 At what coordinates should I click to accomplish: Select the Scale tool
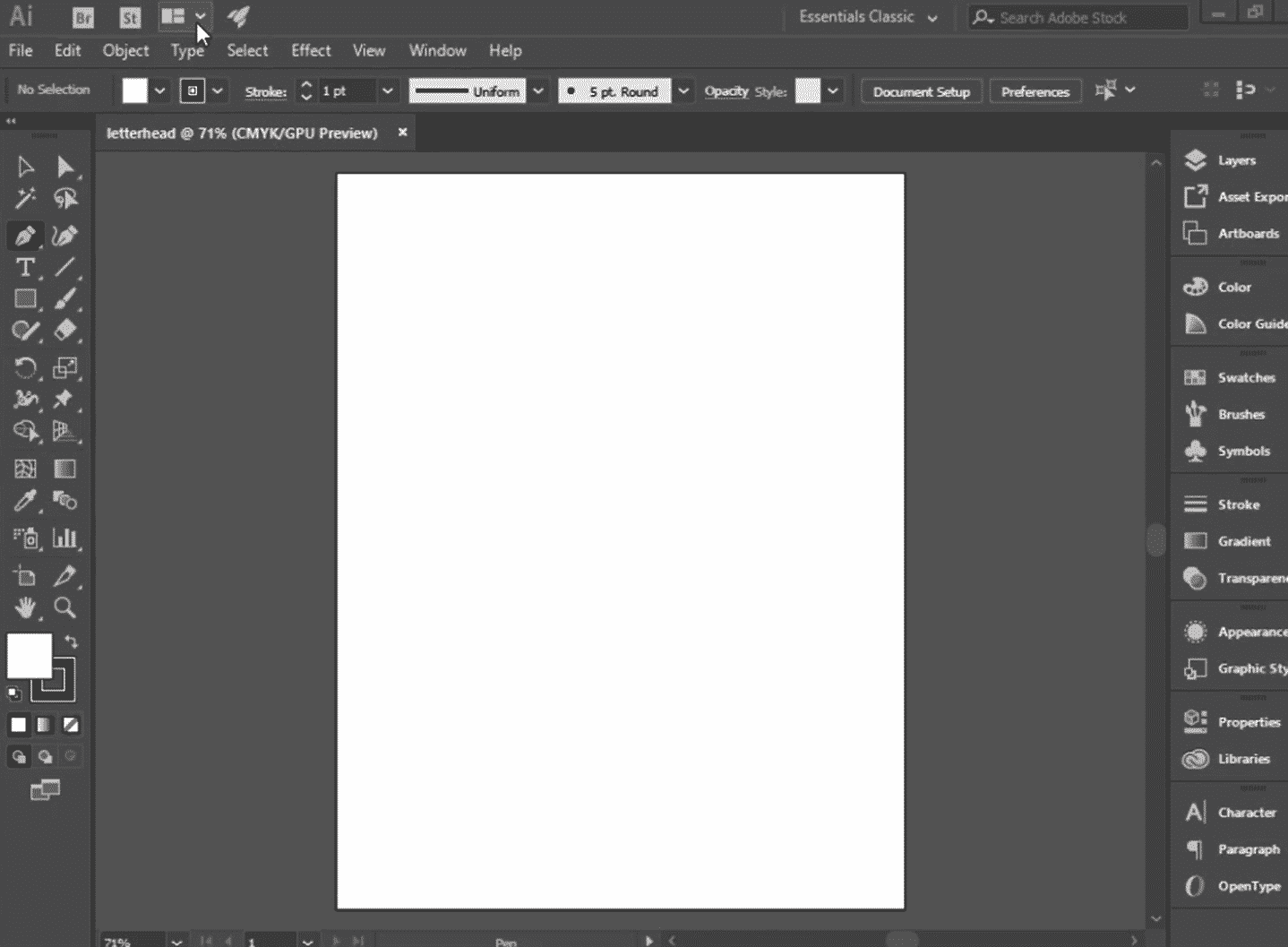(65, 367)
